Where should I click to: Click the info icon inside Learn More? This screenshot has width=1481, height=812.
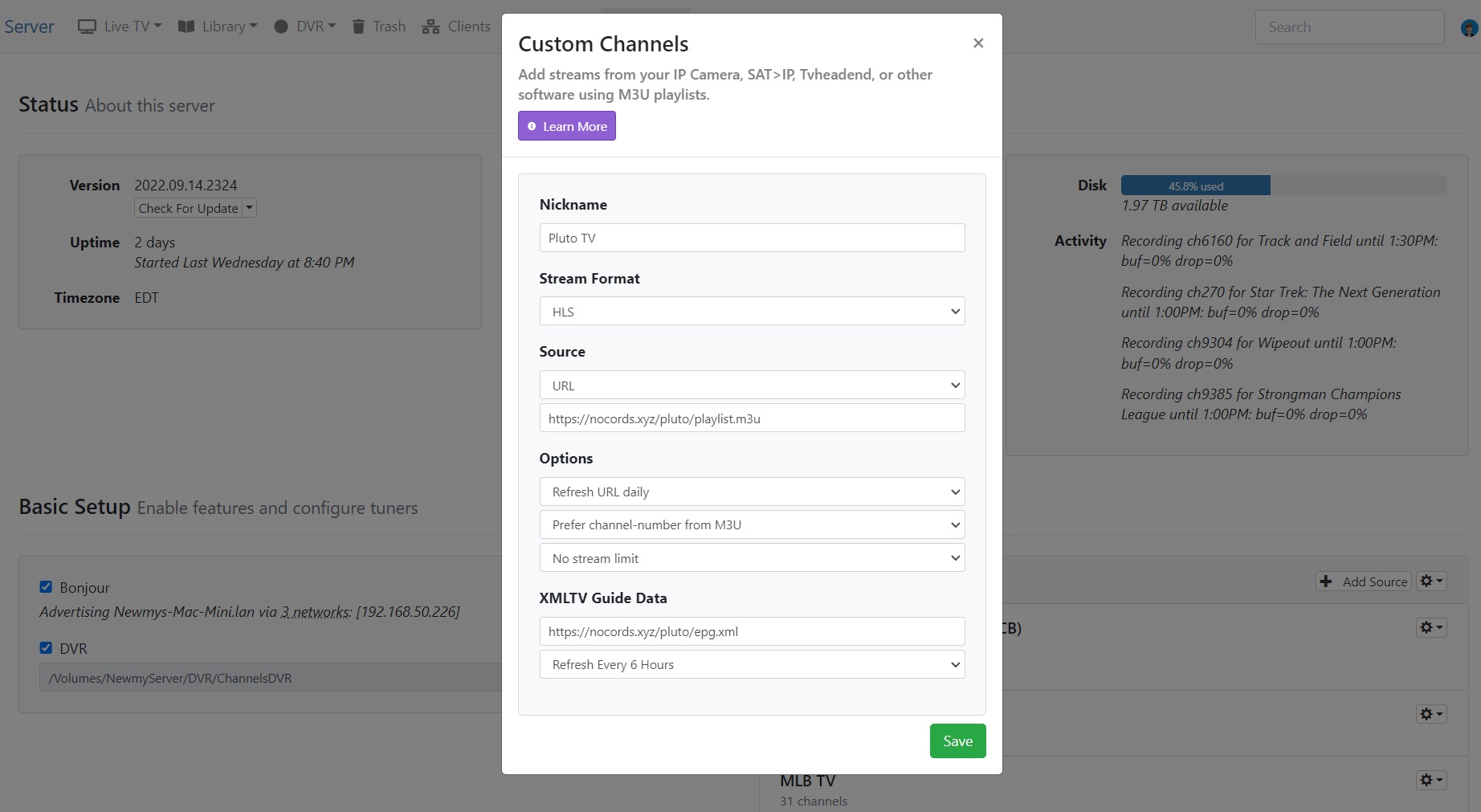pos(532,125)
